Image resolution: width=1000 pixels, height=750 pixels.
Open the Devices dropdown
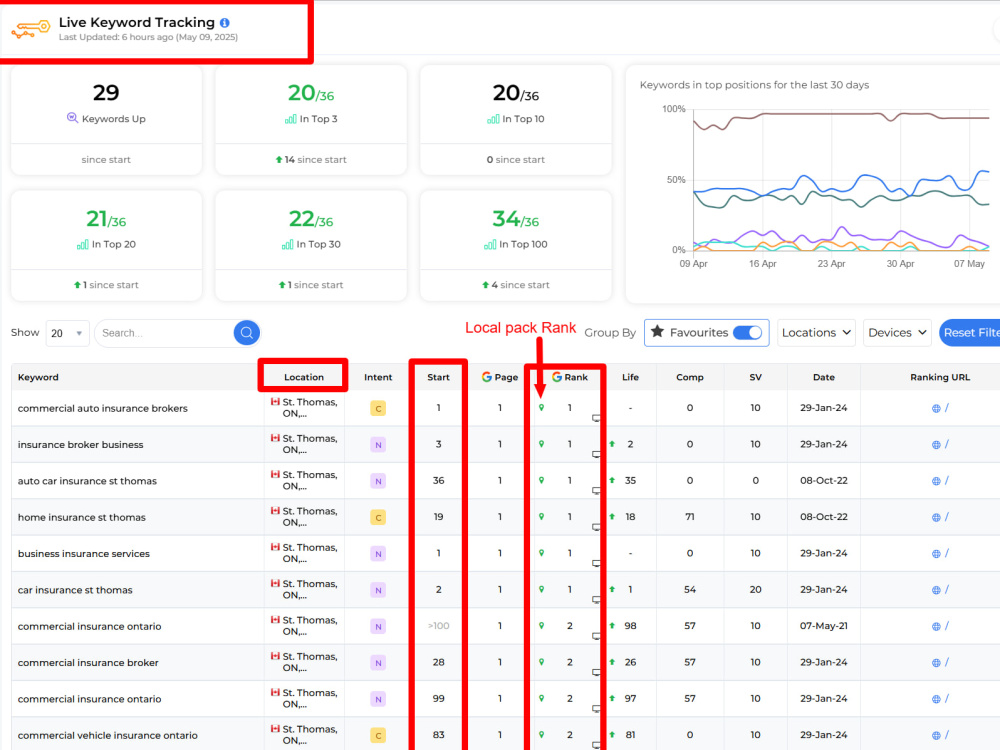(897, 332)
